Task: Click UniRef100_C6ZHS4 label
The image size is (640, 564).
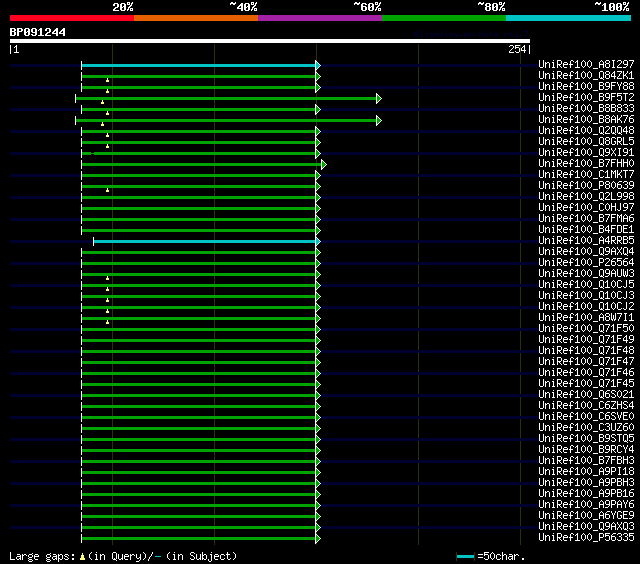Action: 586,406
